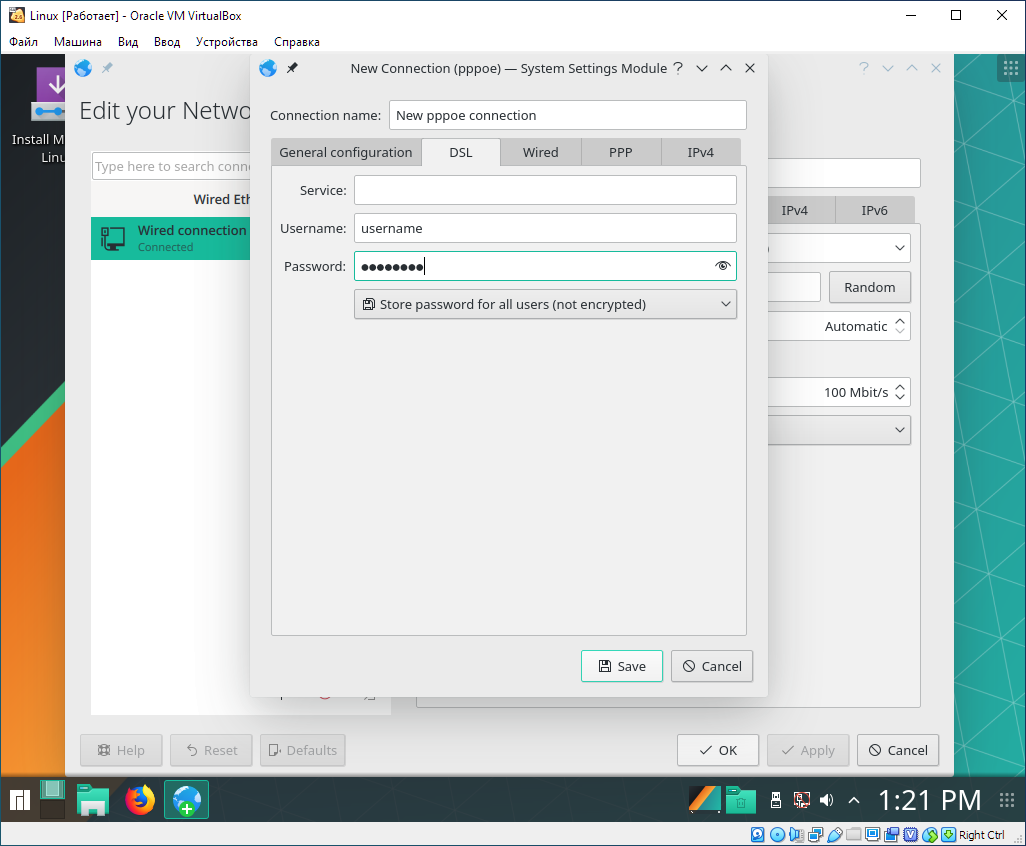This screenshot has width=1026, height=846.
Task: Open the 100 Mbit/s speed selector
Action: click(860, 392)
